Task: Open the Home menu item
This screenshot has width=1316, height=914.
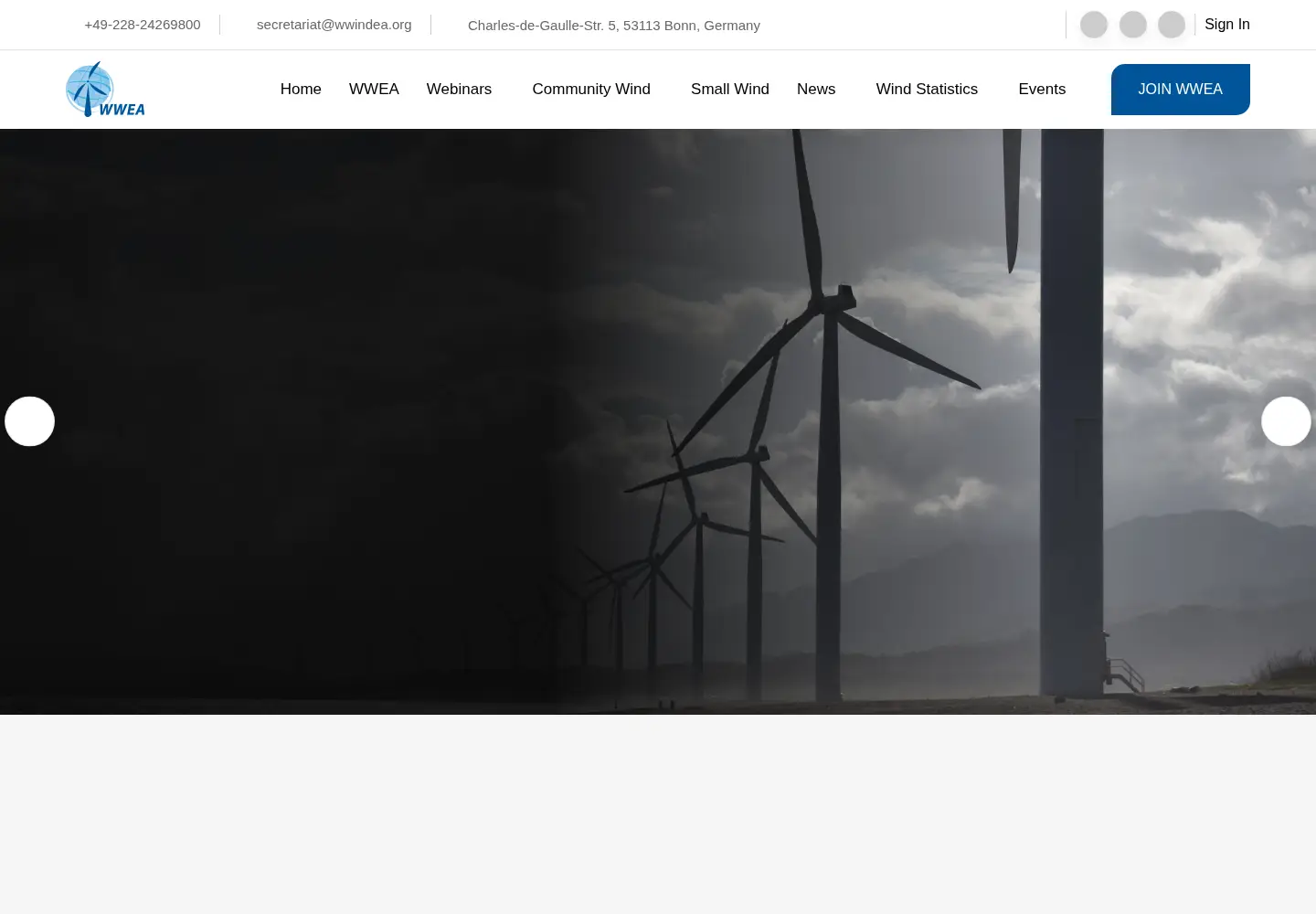Action: coord(301,90)
